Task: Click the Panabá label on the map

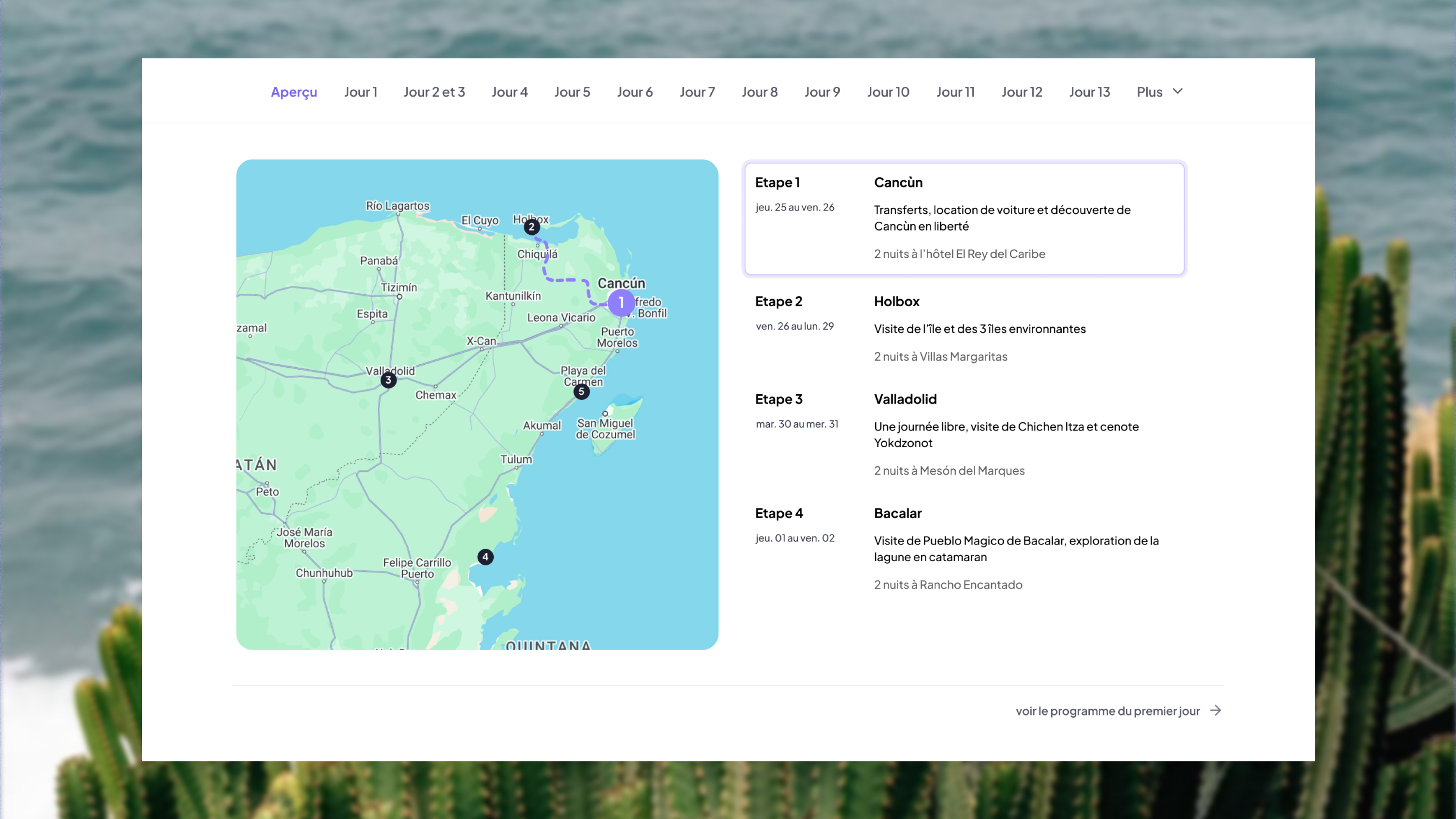Action: pos(379,260)
